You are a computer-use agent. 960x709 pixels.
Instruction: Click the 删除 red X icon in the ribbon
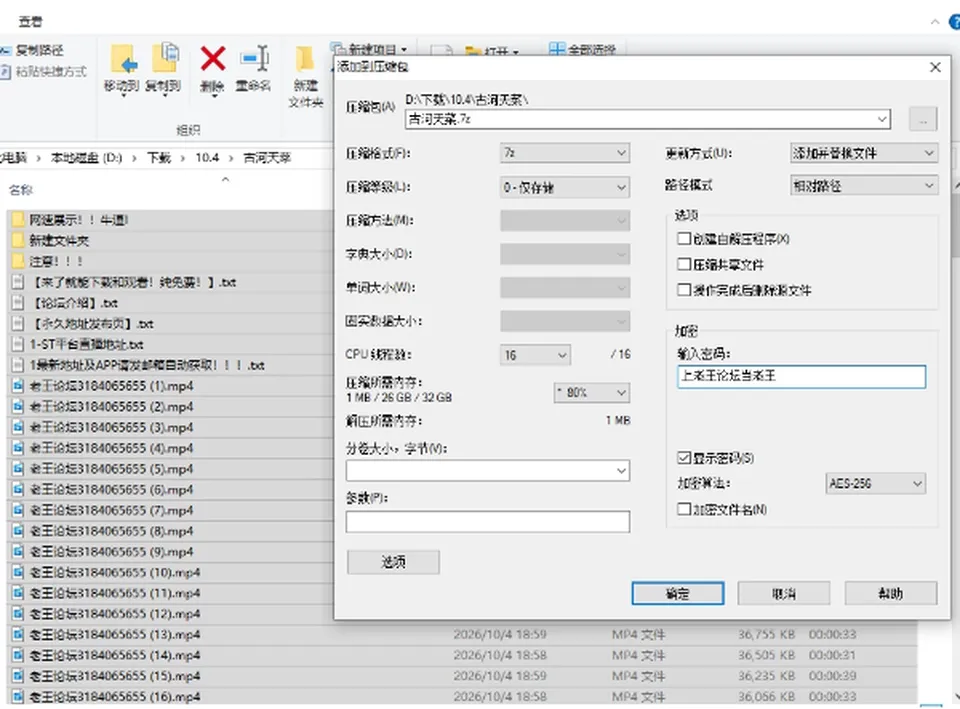tap(212, 59)
